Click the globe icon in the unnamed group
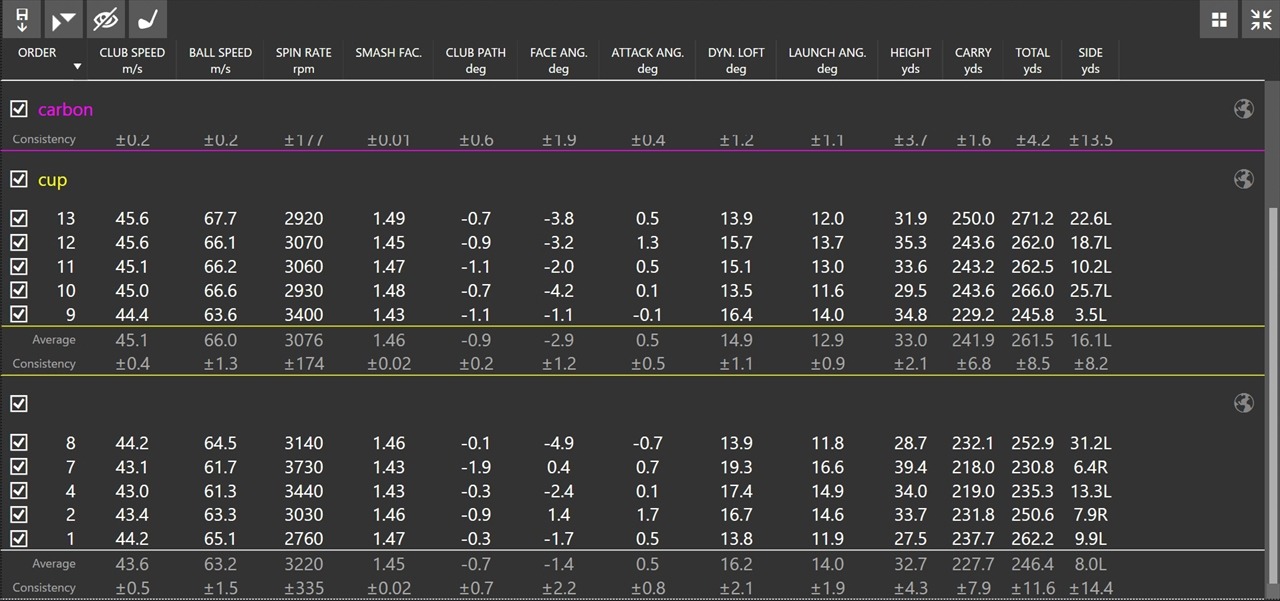 point(1244,403)
